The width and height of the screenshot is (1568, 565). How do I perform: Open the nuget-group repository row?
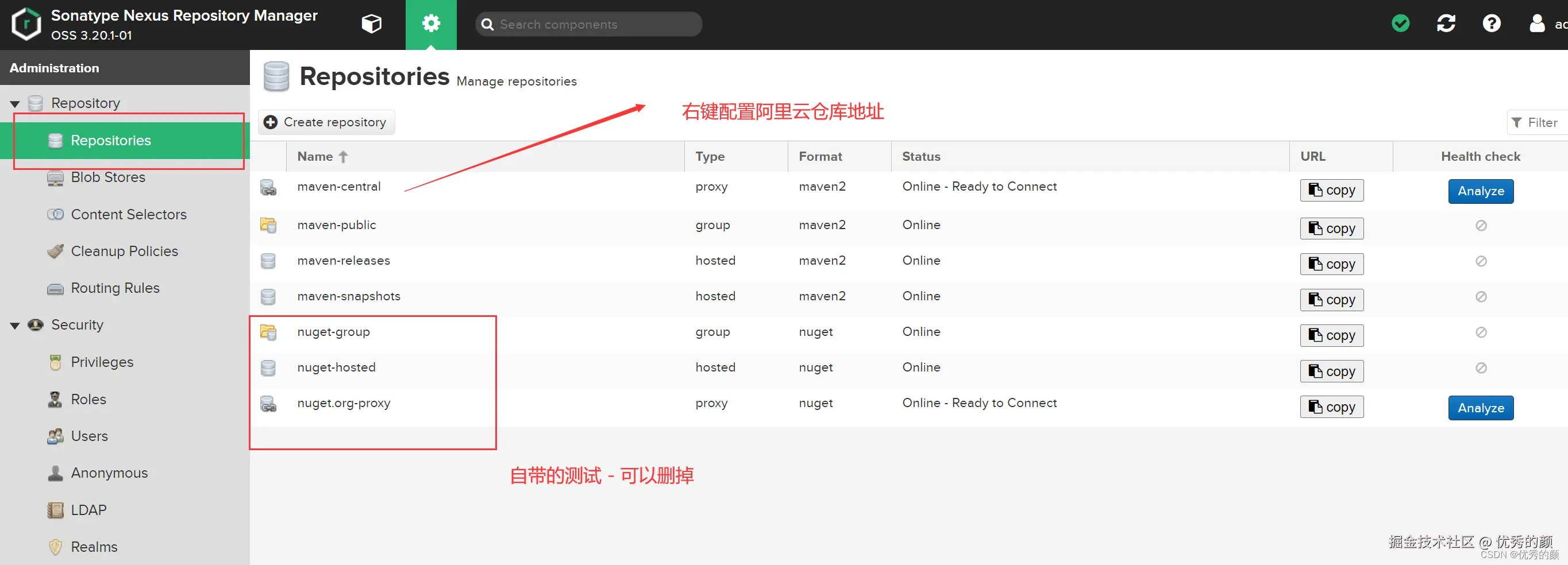tap(909, 335)
